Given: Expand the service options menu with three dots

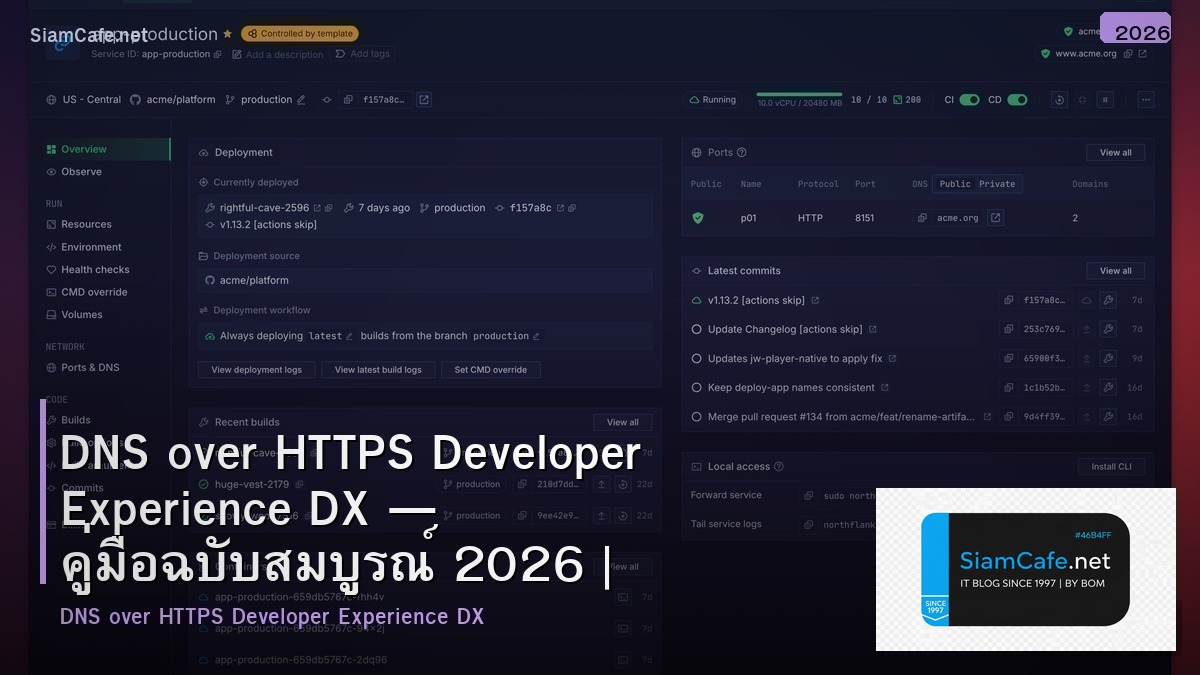Looking at the screenshot, I should 1145,99.
